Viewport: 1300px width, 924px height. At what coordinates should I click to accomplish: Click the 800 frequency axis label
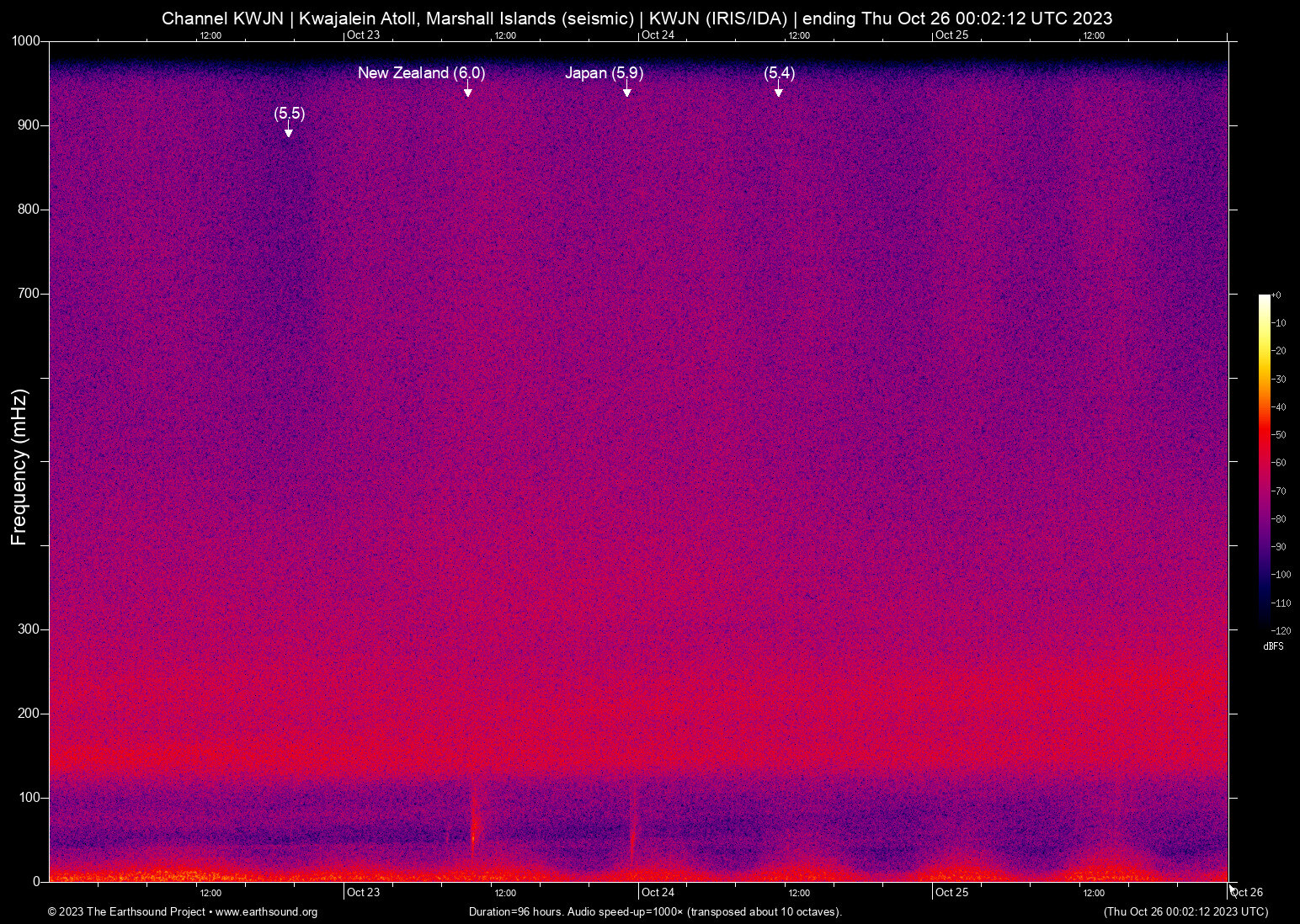(x=29, y=210)
